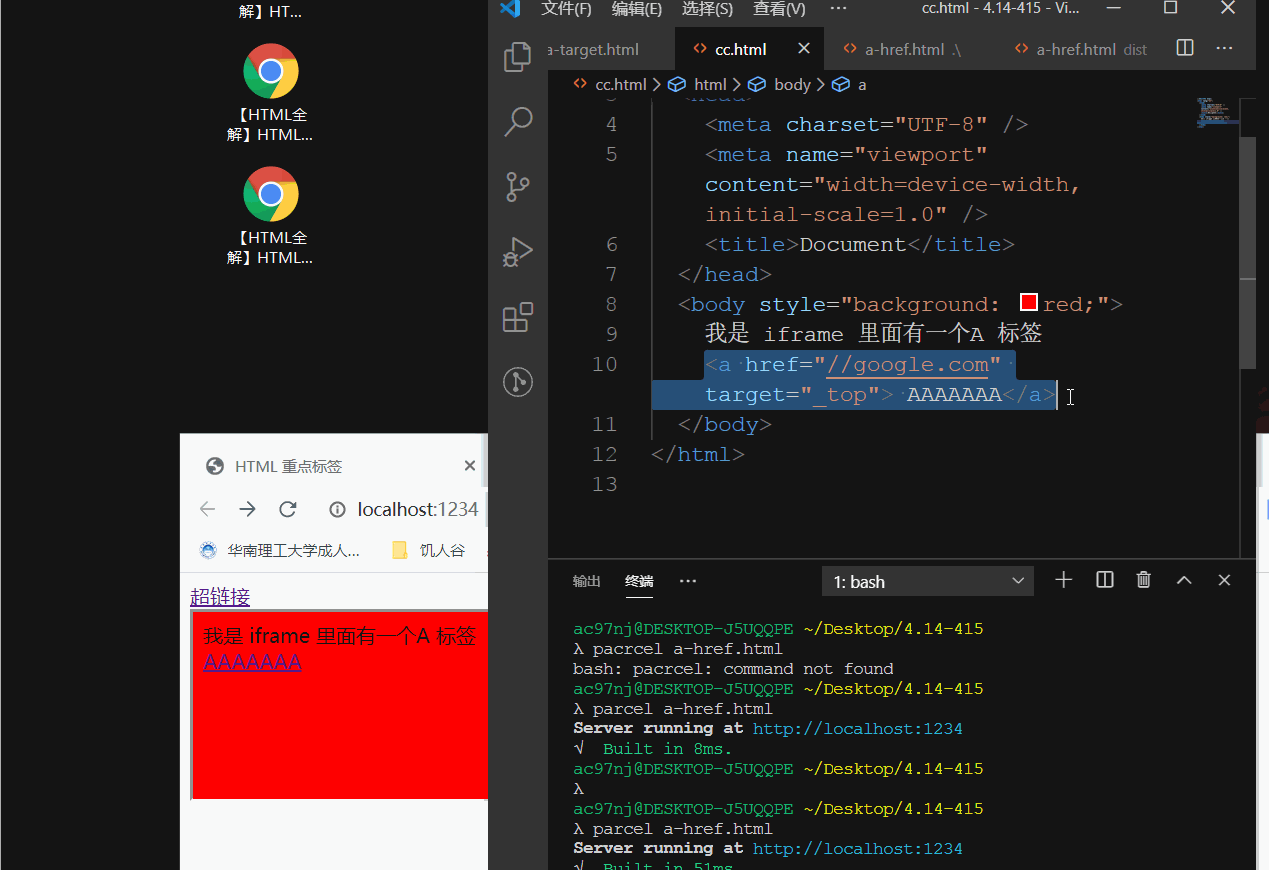This screenshot has height=870, width=1269.
Task: Open the 文件(F) menu
Action: coord(566,9)
